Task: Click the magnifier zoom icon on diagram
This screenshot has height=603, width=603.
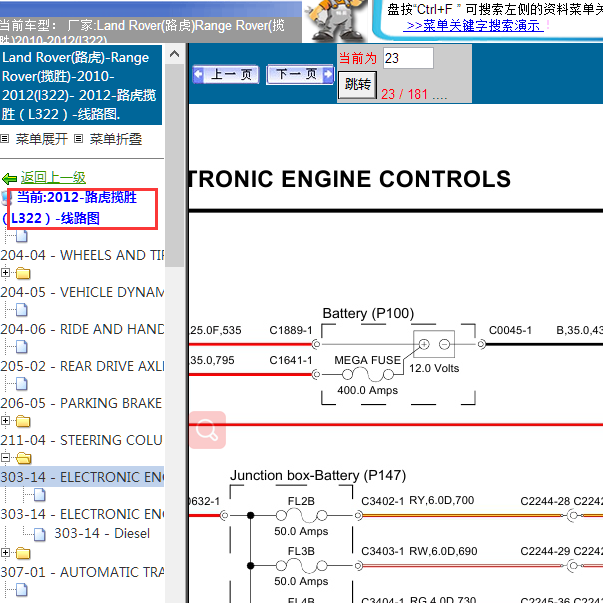Action: 207,430
